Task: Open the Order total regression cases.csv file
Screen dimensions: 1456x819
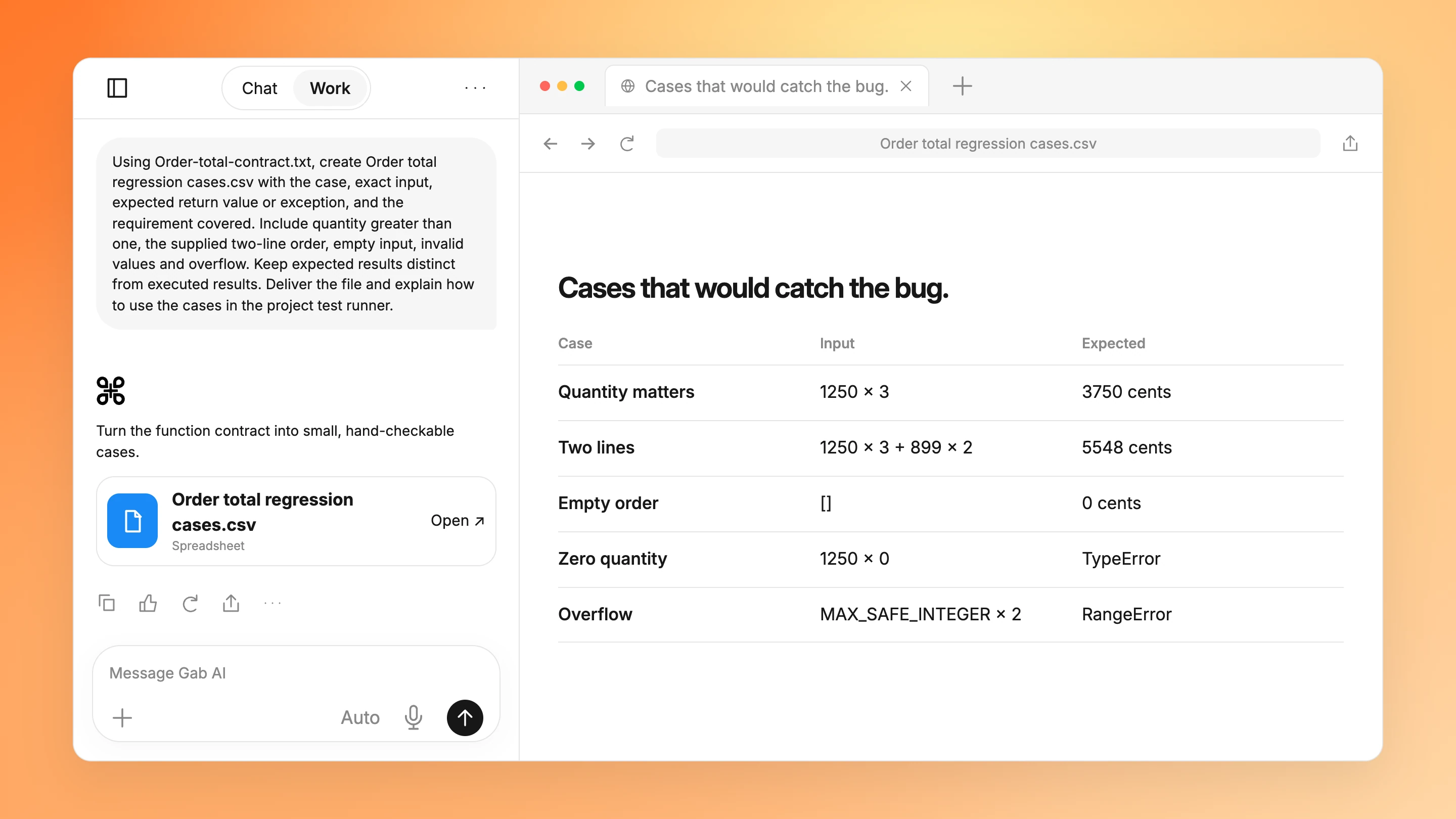Action: (457, 521)
